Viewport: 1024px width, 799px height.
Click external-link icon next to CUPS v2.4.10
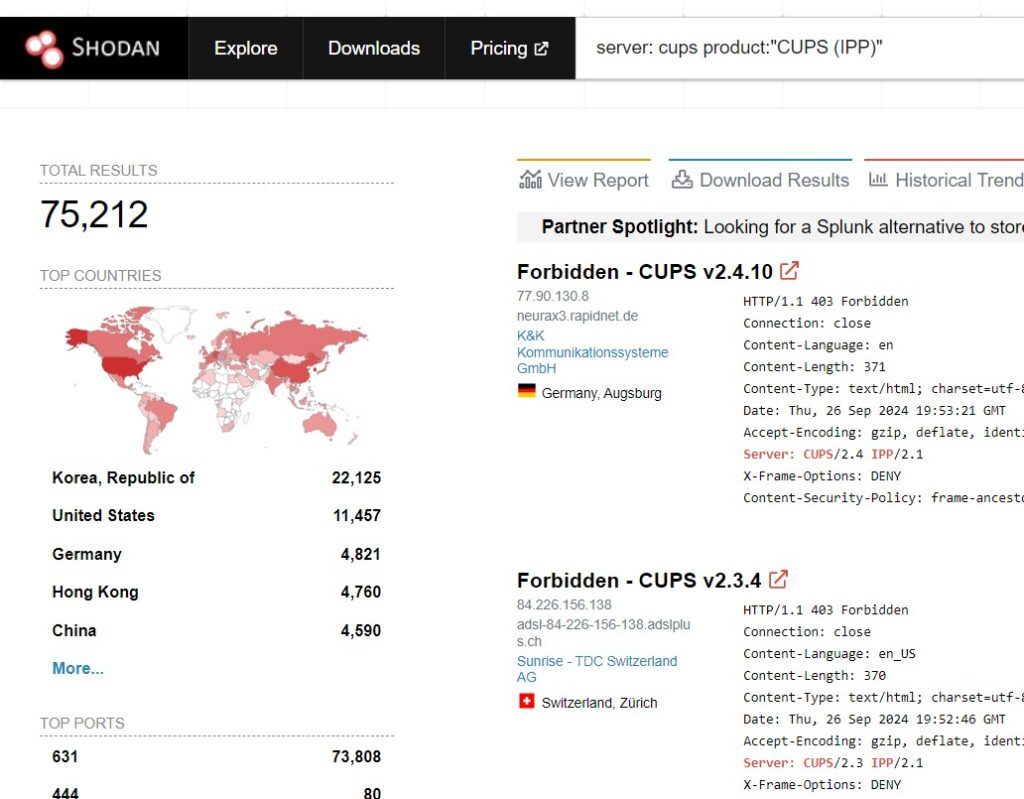(x=789, y=270)
